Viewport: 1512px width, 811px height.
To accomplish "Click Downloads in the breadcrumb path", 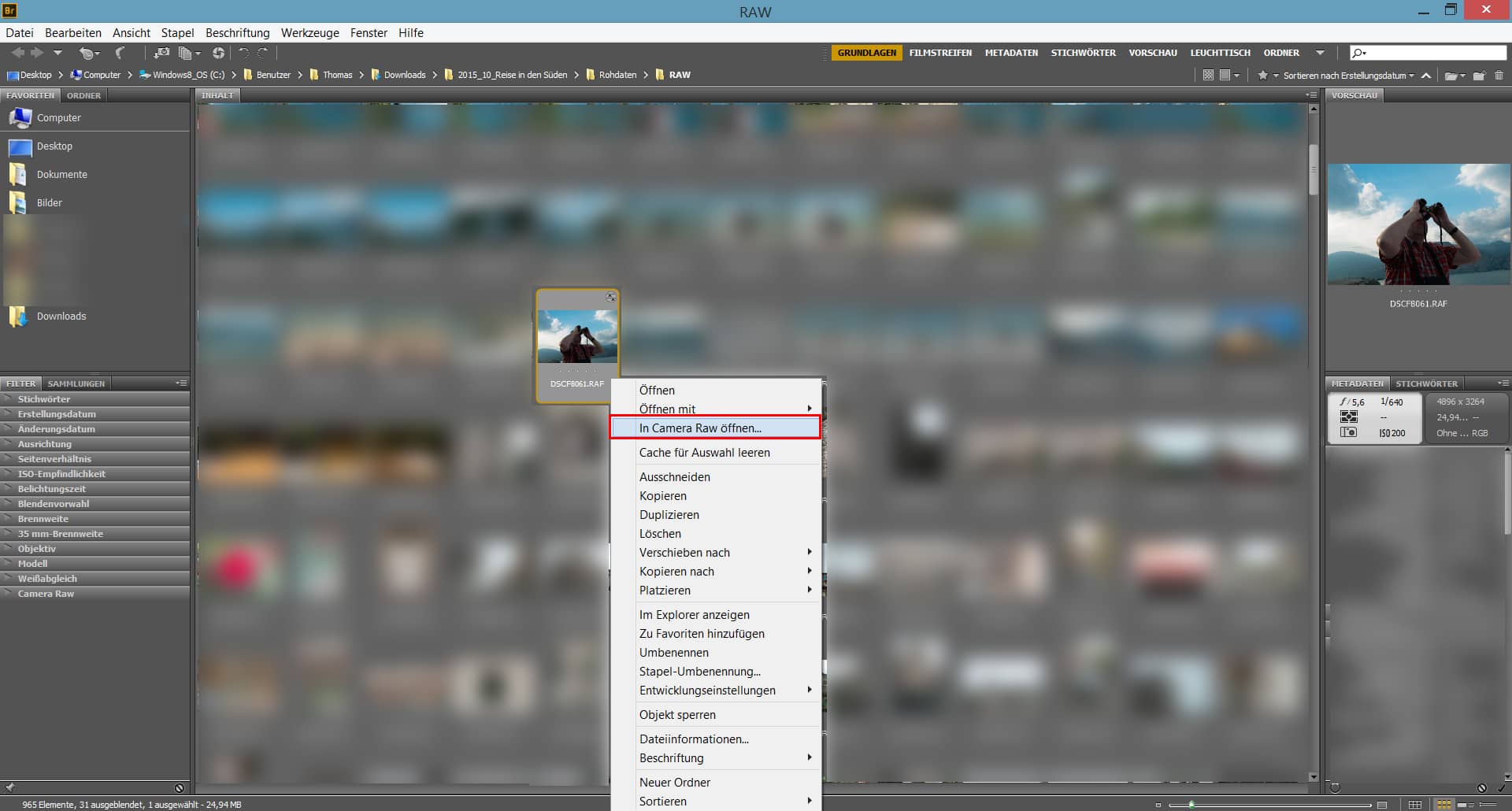I will 406,75.
